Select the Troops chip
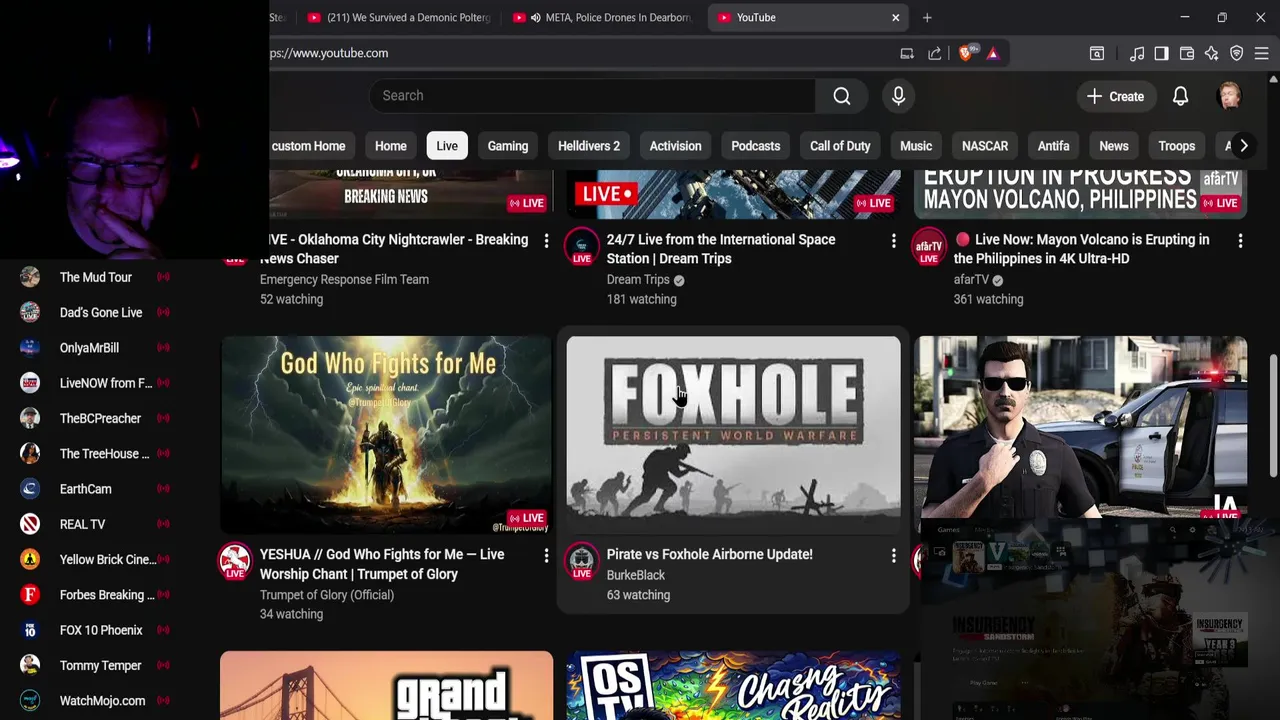This screenshot has width=1280, height=720. click(x=1176, y=146)
